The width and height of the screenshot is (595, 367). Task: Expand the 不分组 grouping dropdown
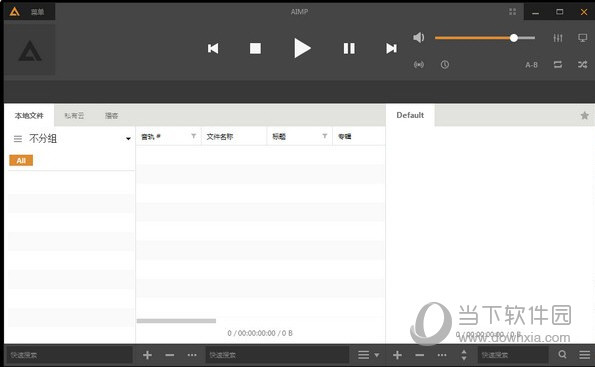click(128, 139)
